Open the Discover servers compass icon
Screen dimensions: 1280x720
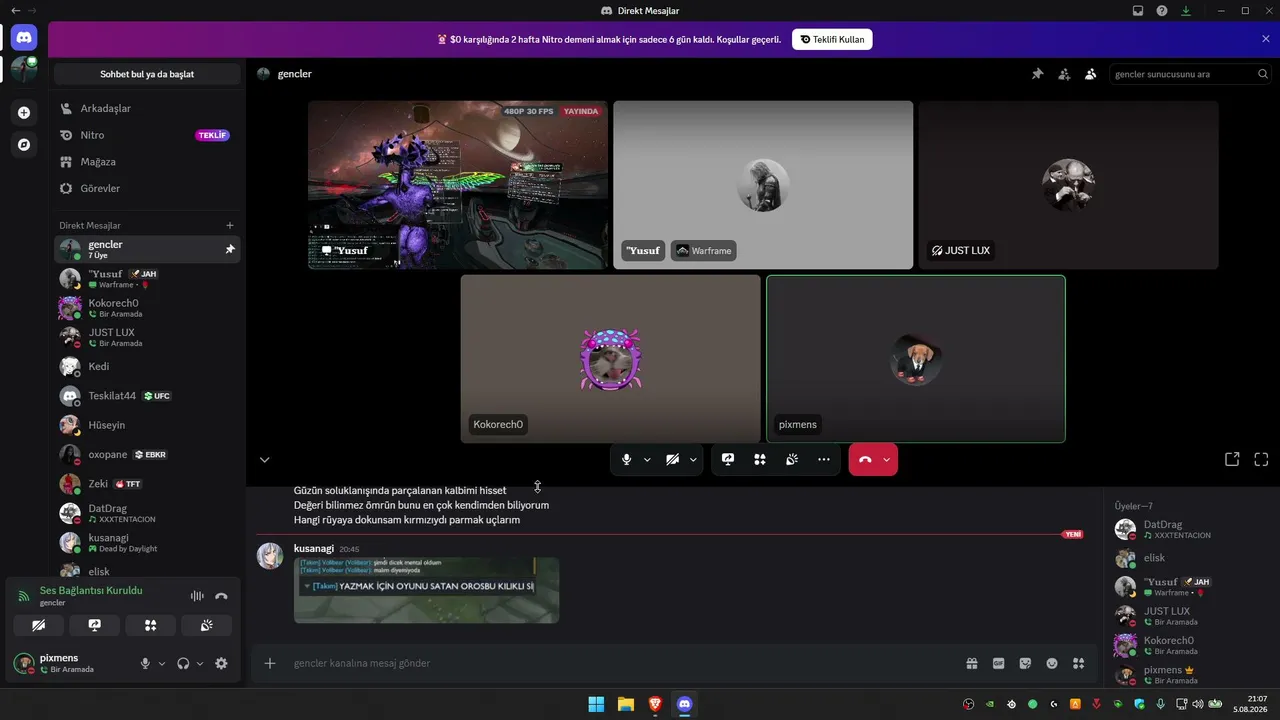point(24,145)
